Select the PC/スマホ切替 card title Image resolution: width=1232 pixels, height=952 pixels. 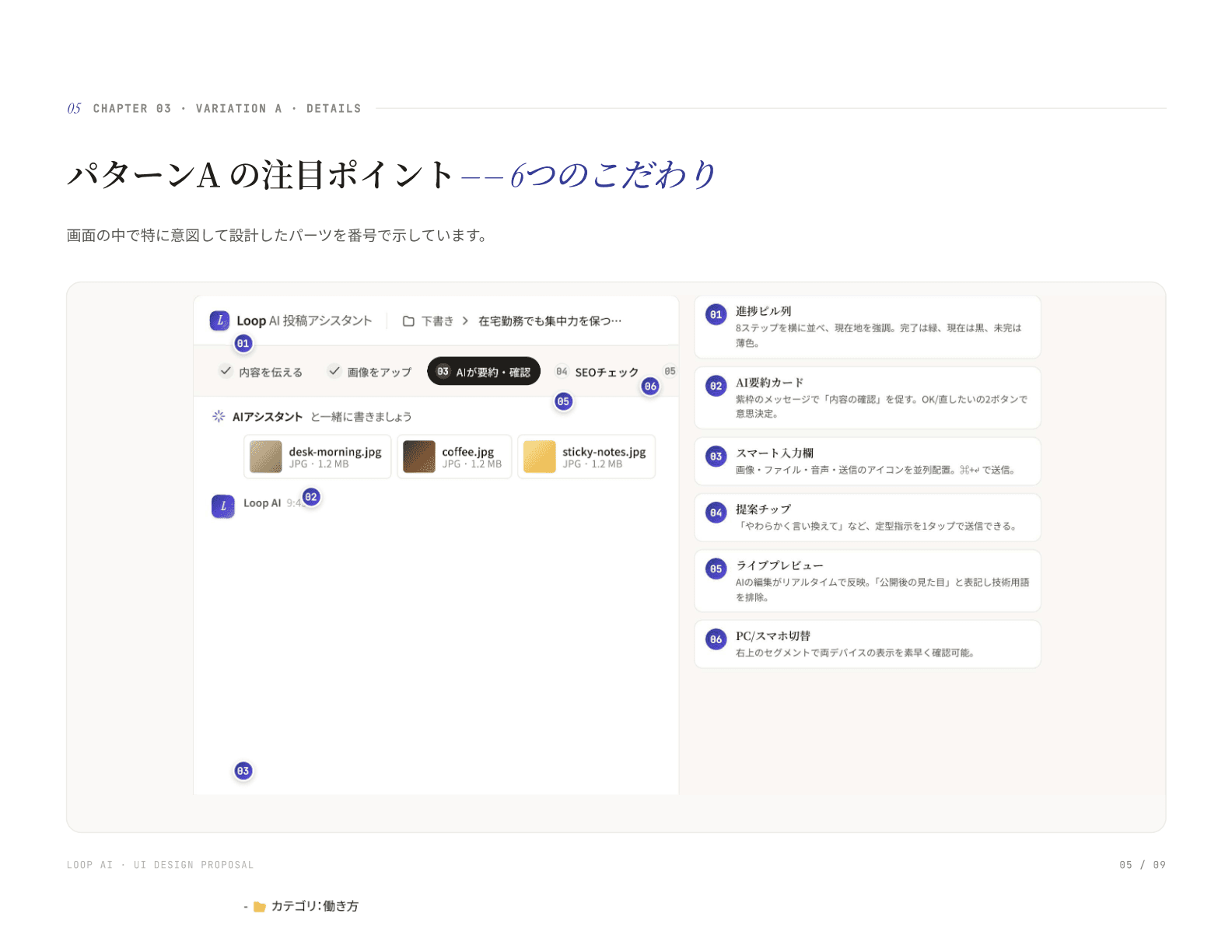click(773, 635)
